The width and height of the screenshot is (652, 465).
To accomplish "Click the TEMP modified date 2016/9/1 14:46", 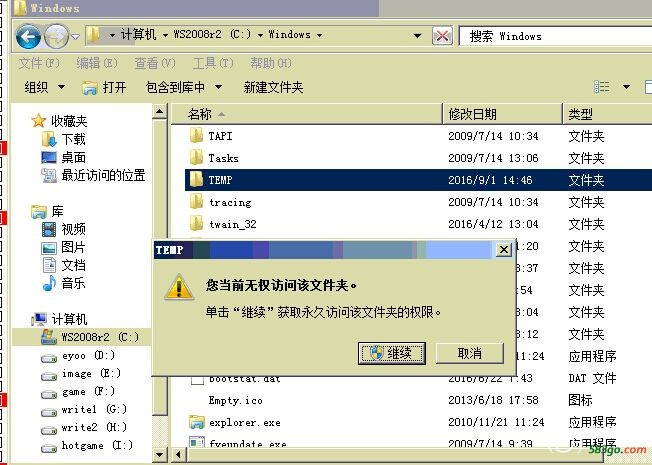I will [490, 180].
